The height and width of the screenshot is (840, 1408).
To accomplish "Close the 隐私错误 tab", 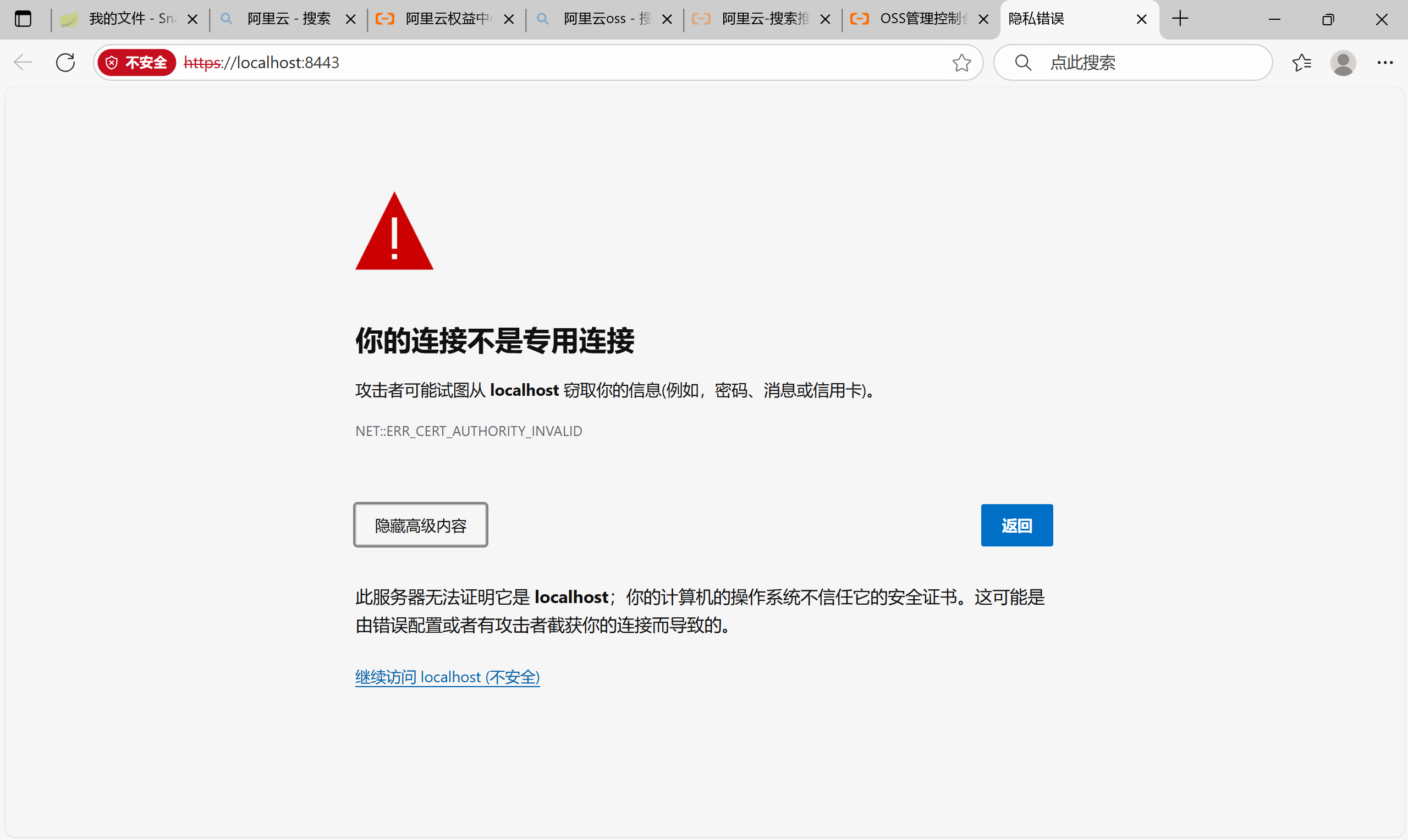I will (x=1141, y=19).
